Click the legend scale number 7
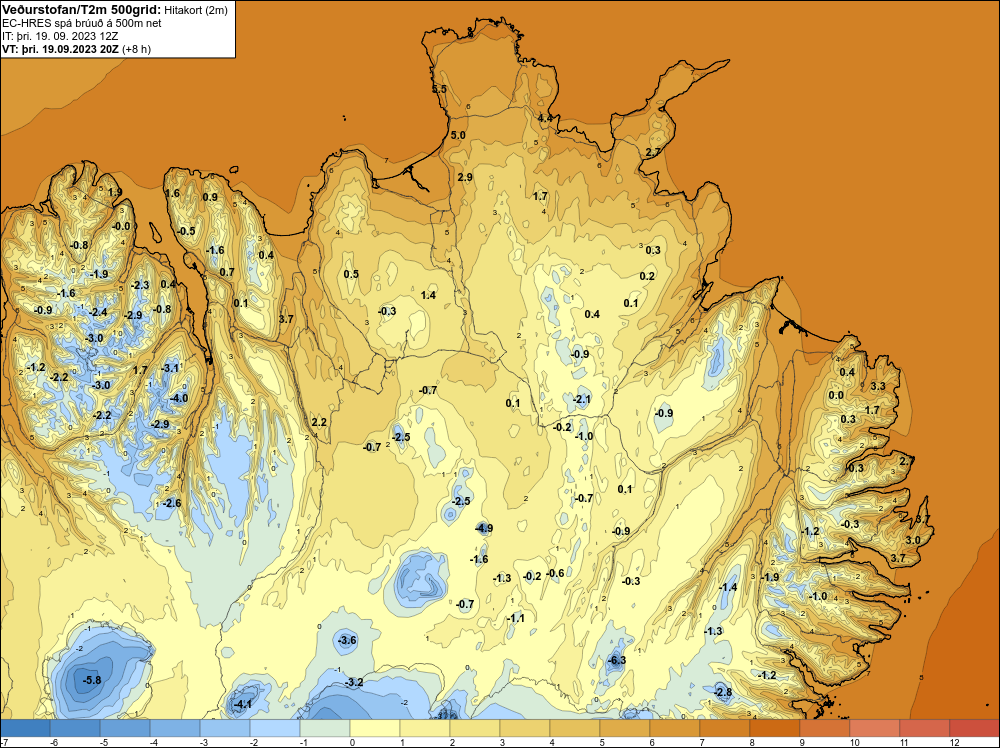The width and height of the screenshot is (1000, 748). pyautogui.click(x=701, y=742)
